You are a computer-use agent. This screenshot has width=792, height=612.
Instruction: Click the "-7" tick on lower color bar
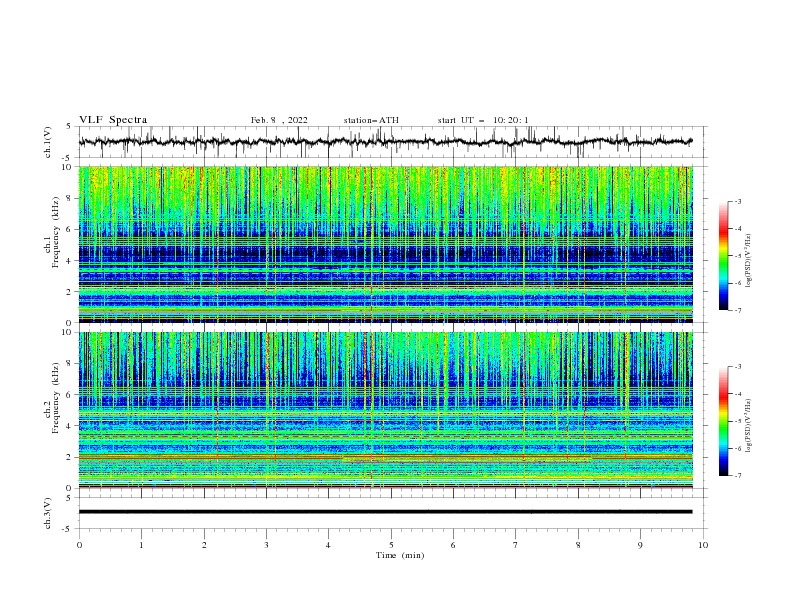point(737,475)
